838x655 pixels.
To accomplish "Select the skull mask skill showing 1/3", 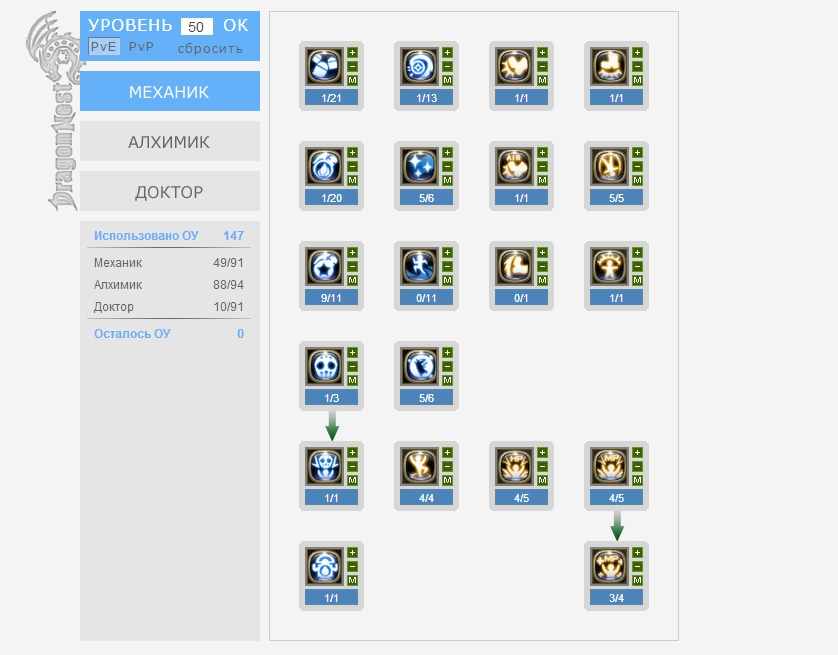I will (x=324, y=367).
